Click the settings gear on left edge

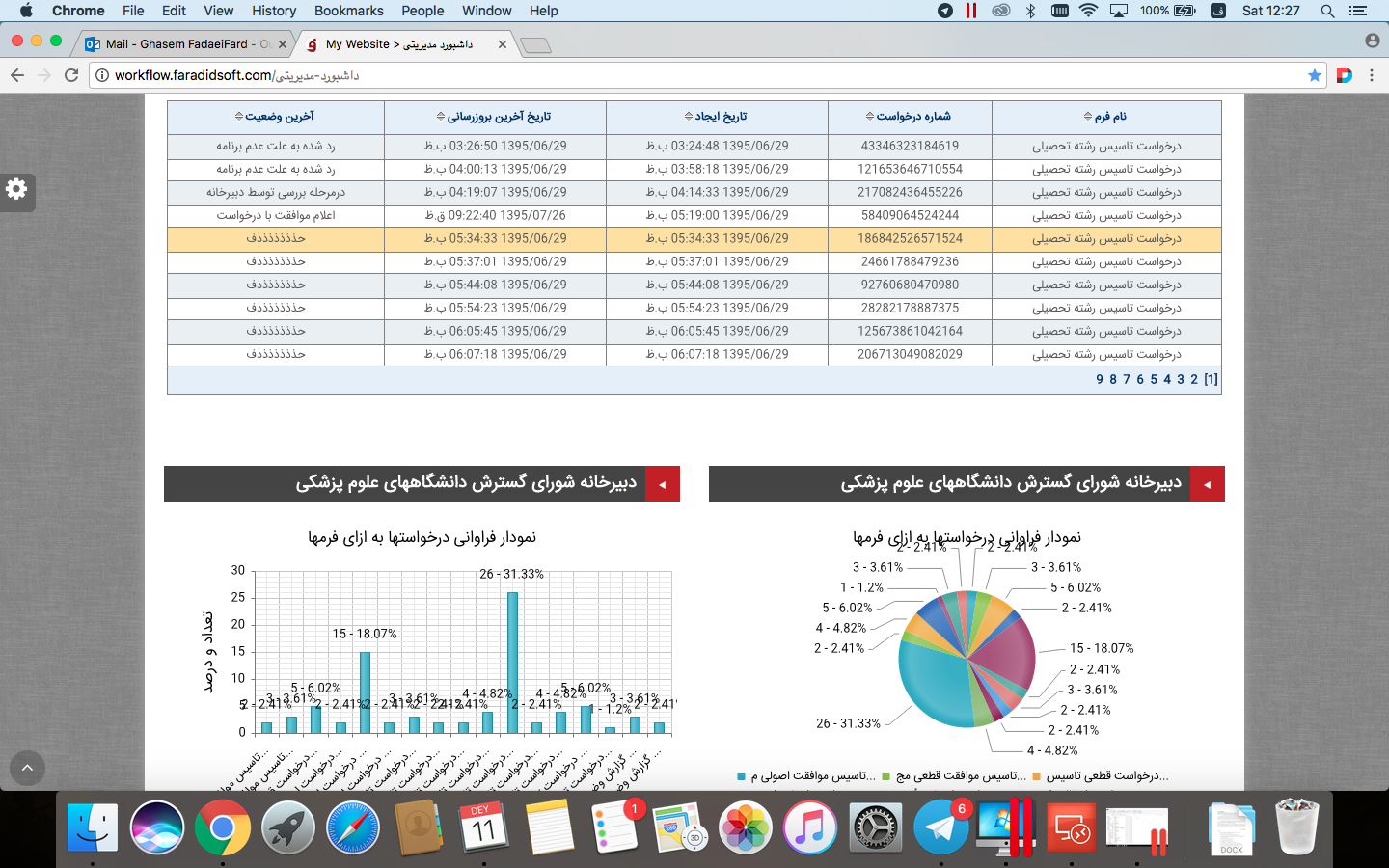16,189
